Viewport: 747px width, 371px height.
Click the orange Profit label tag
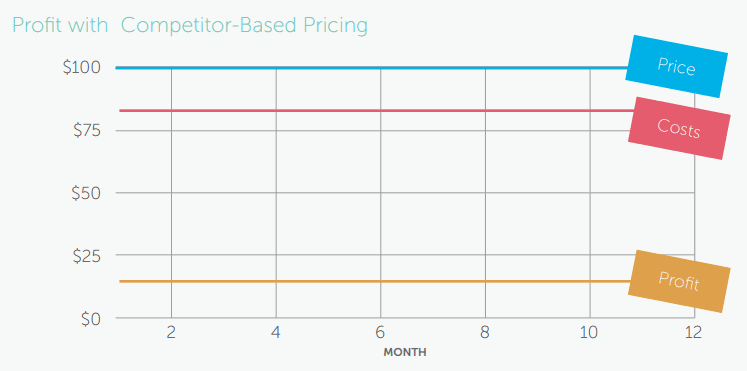[679, 281]
